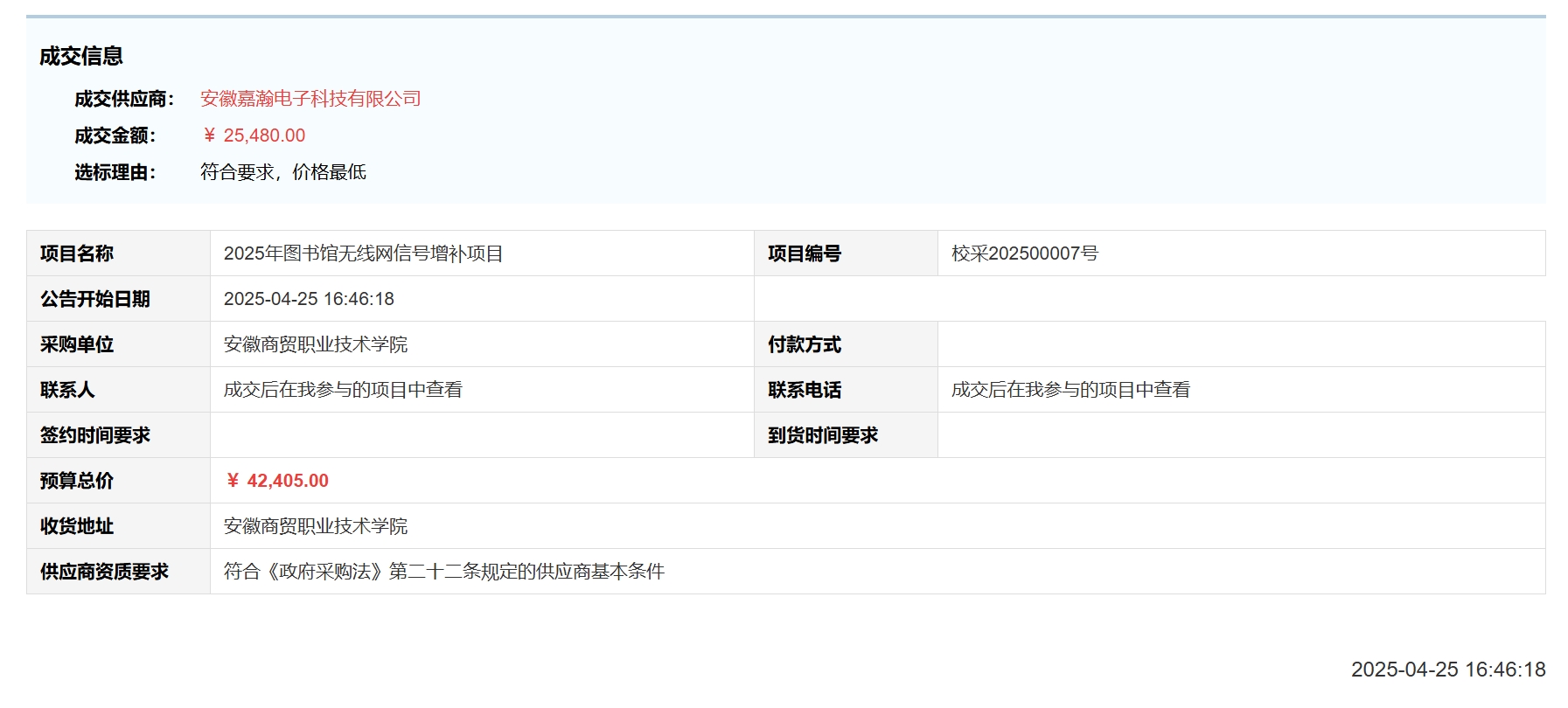
Task: Click the timestamp at the page bottom right
Action: pyautogui.click(x=1447, y=670)
